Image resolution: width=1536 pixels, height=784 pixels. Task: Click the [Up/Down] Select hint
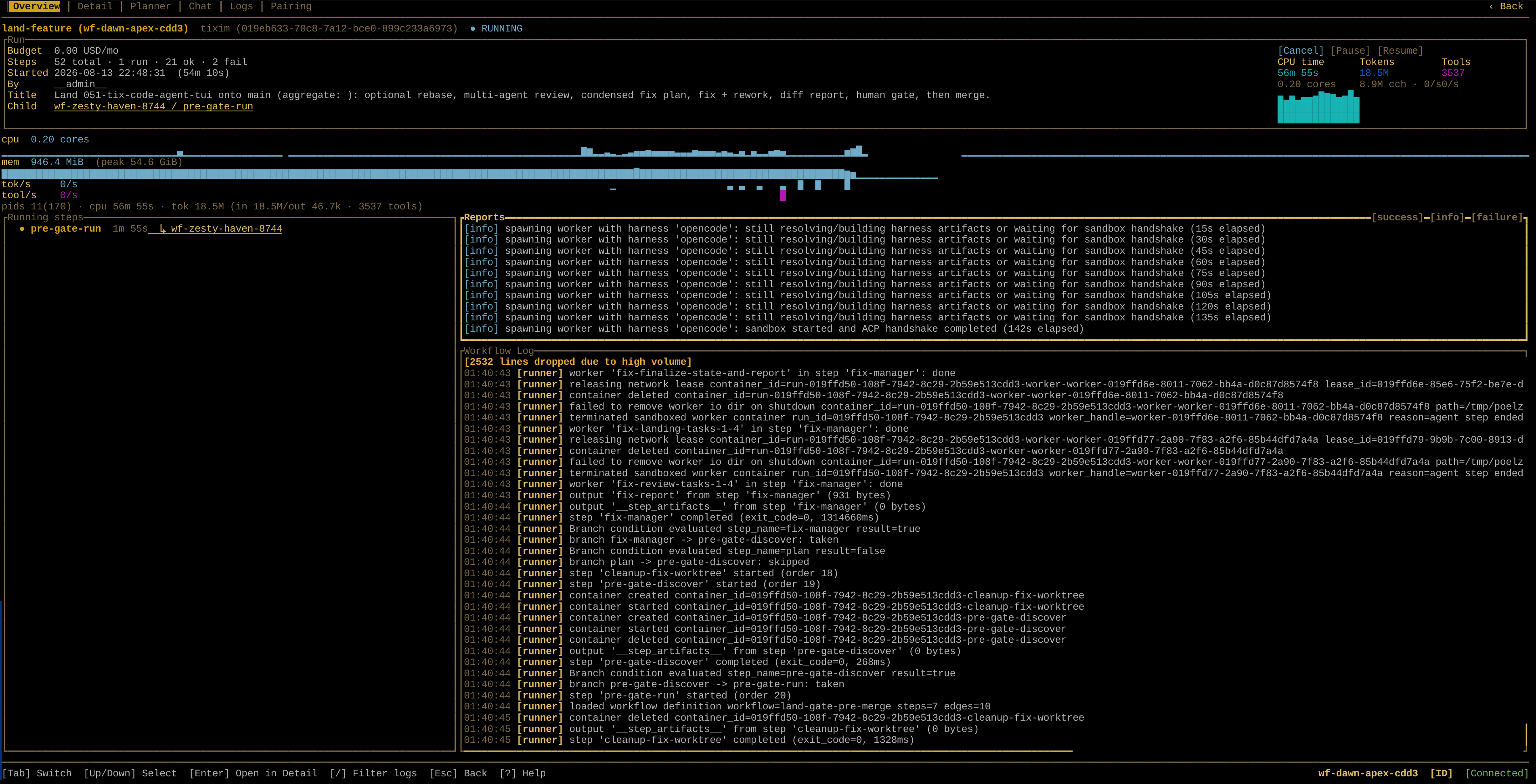pyautogui.click(x=130, y=773)
